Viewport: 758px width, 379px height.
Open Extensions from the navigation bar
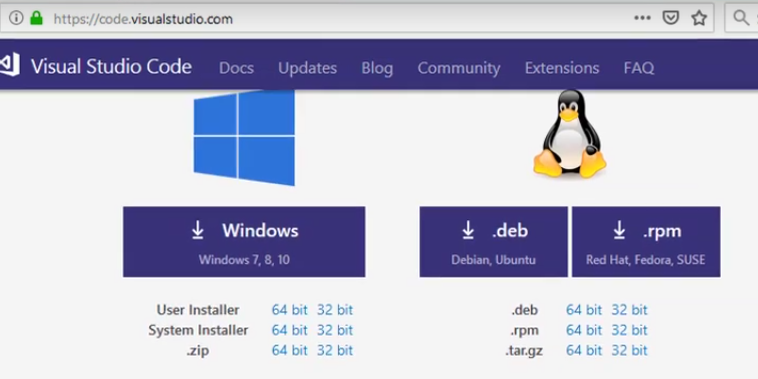point(562,68)
